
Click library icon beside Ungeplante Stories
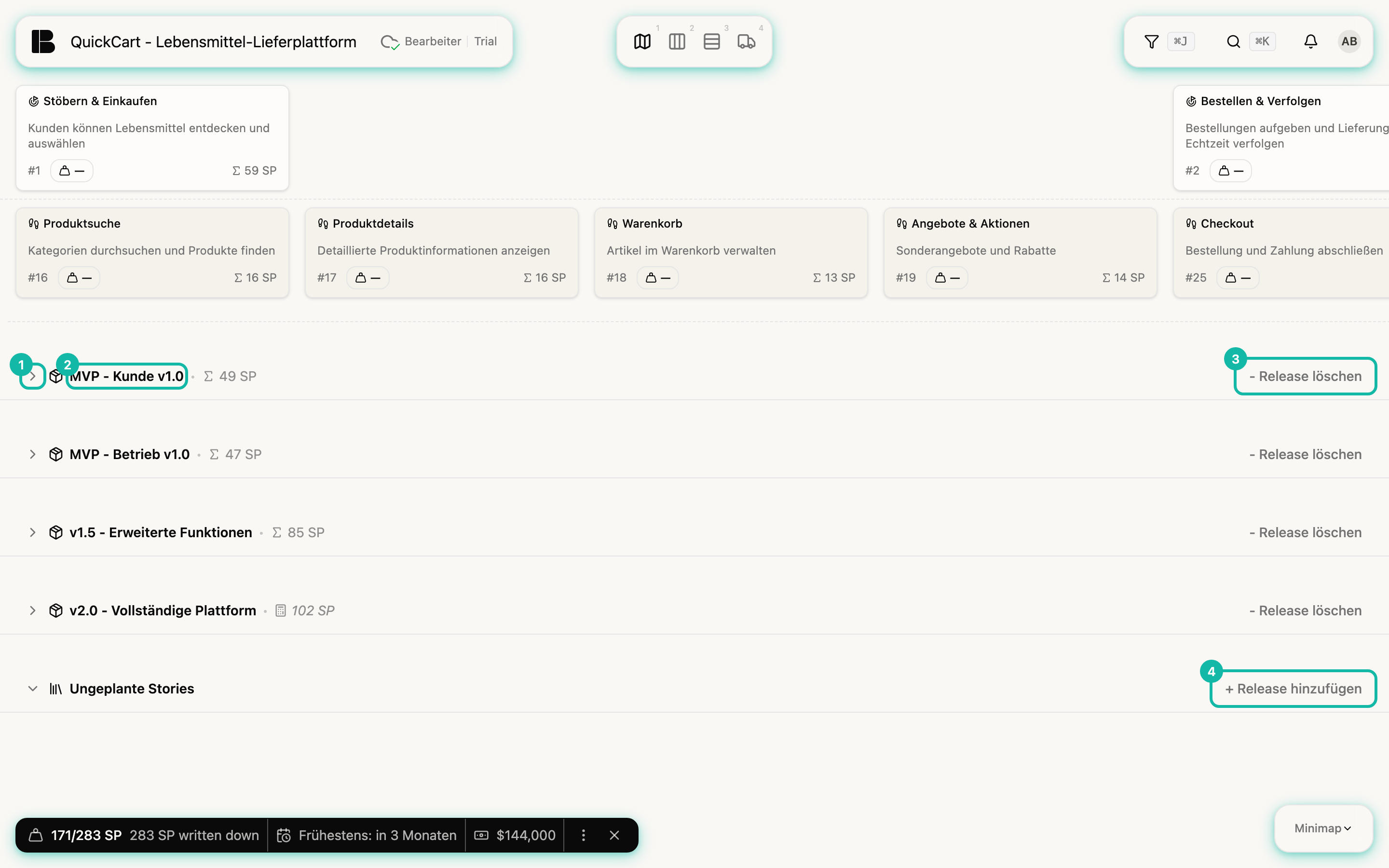coord(55,688)
